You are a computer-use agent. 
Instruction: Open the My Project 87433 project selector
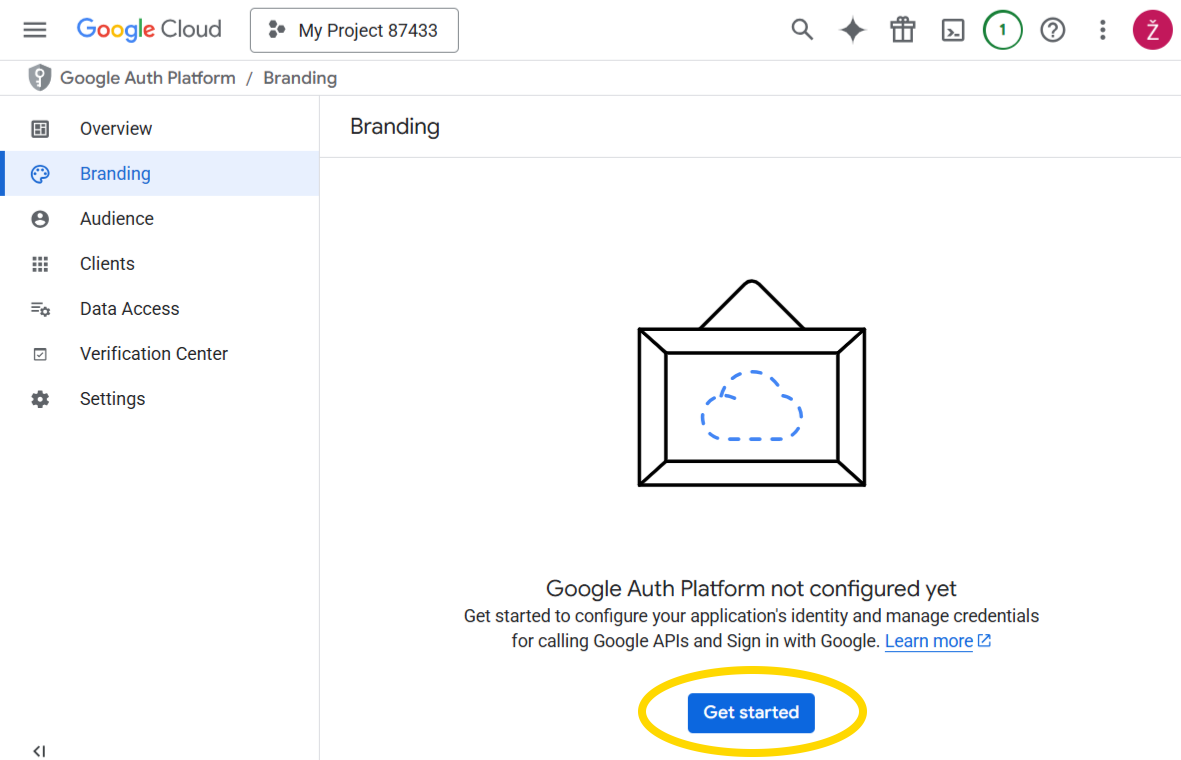[x=354, y=30]
